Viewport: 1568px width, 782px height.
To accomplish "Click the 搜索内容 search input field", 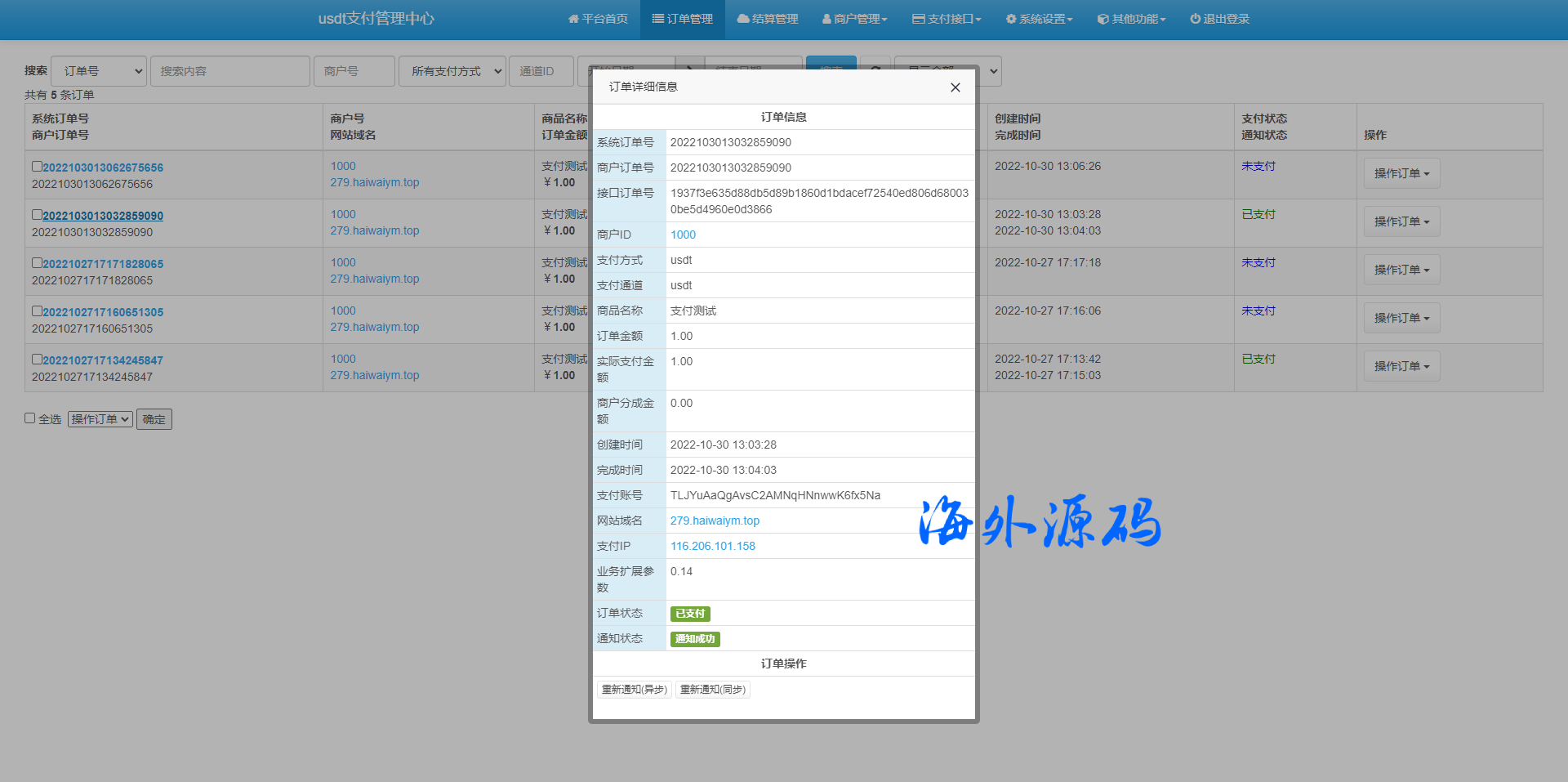I will 229,71.
